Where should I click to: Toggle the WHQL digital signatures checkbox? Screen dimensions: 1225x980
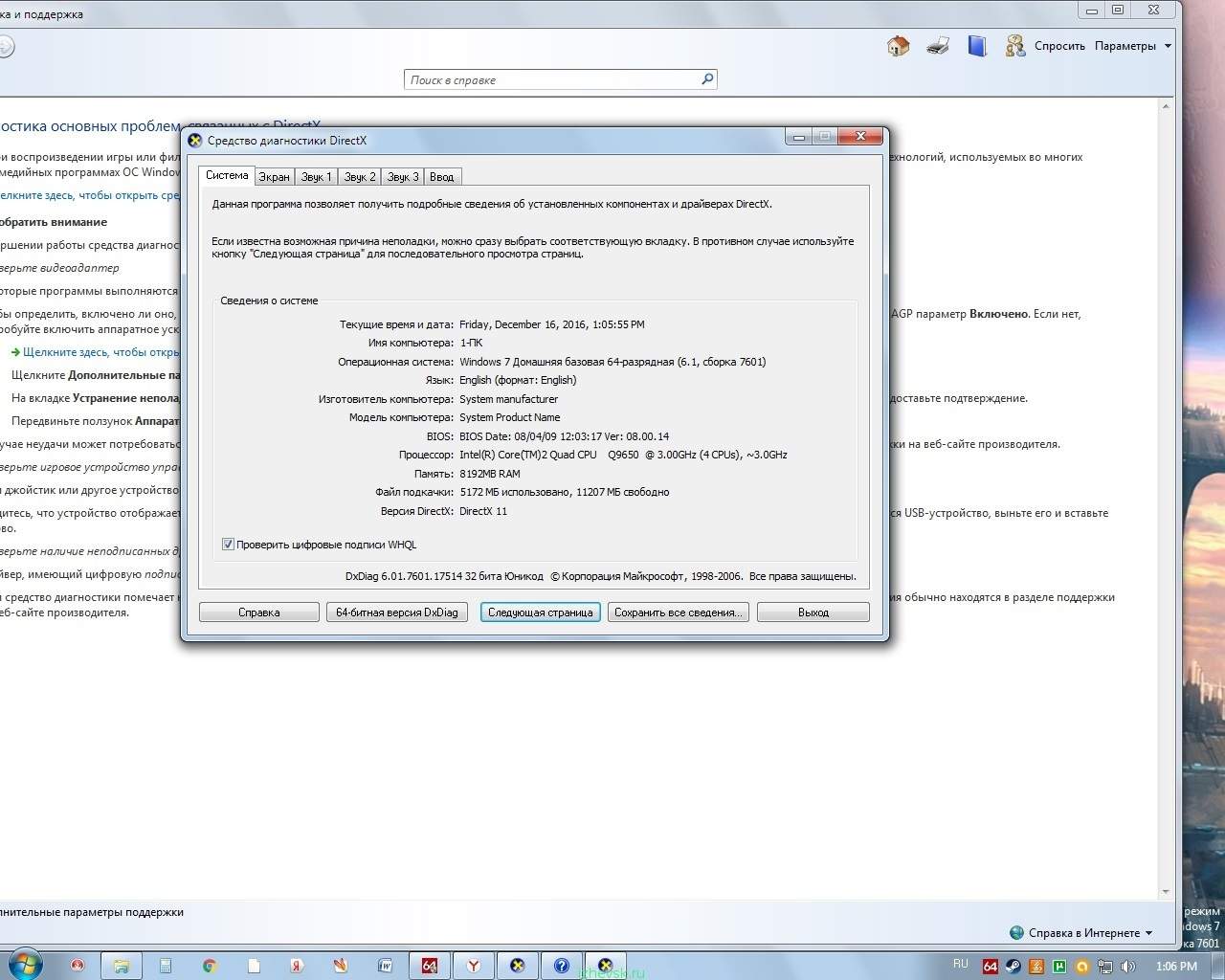228,545
